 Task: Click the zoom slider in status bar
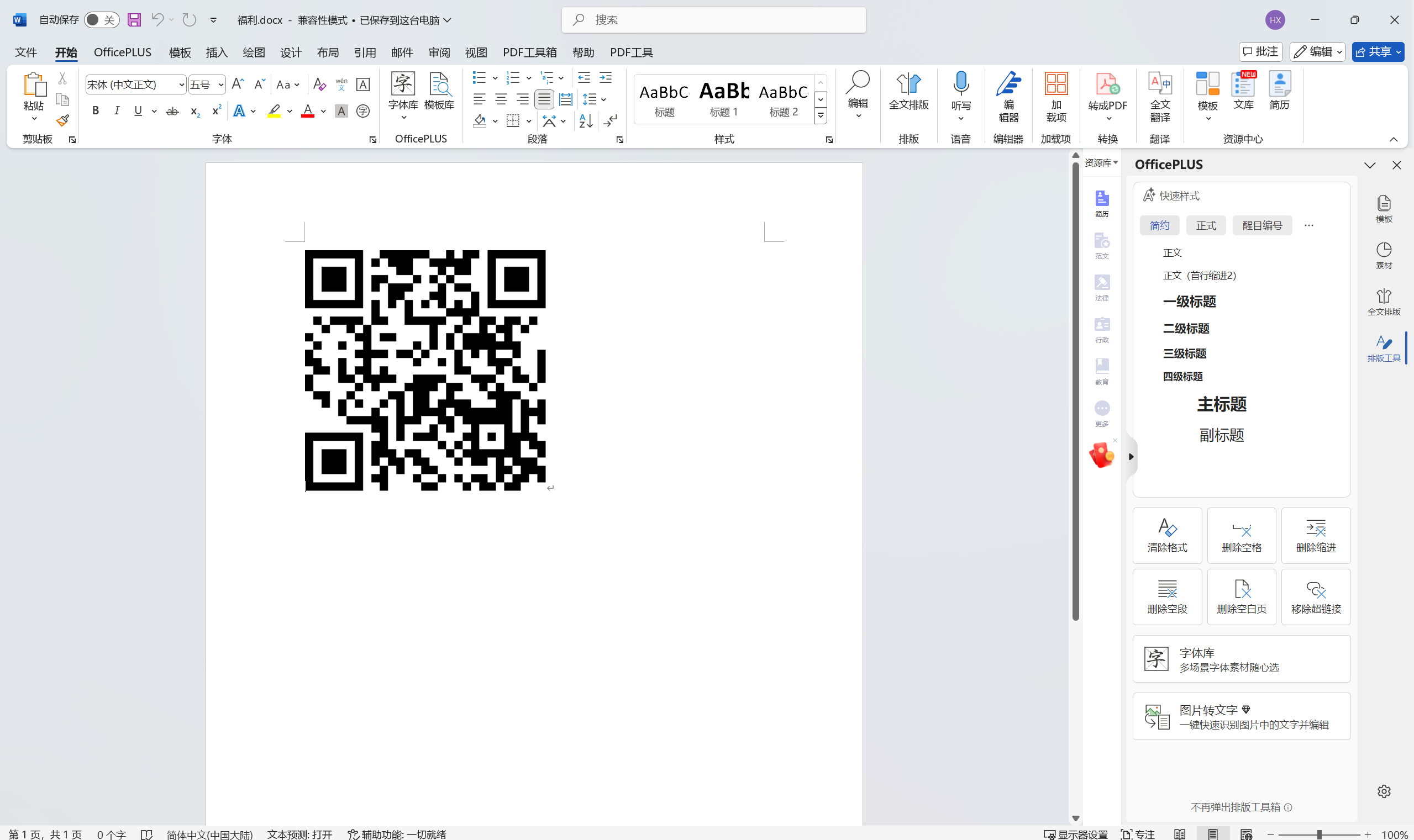point(1319,834)
